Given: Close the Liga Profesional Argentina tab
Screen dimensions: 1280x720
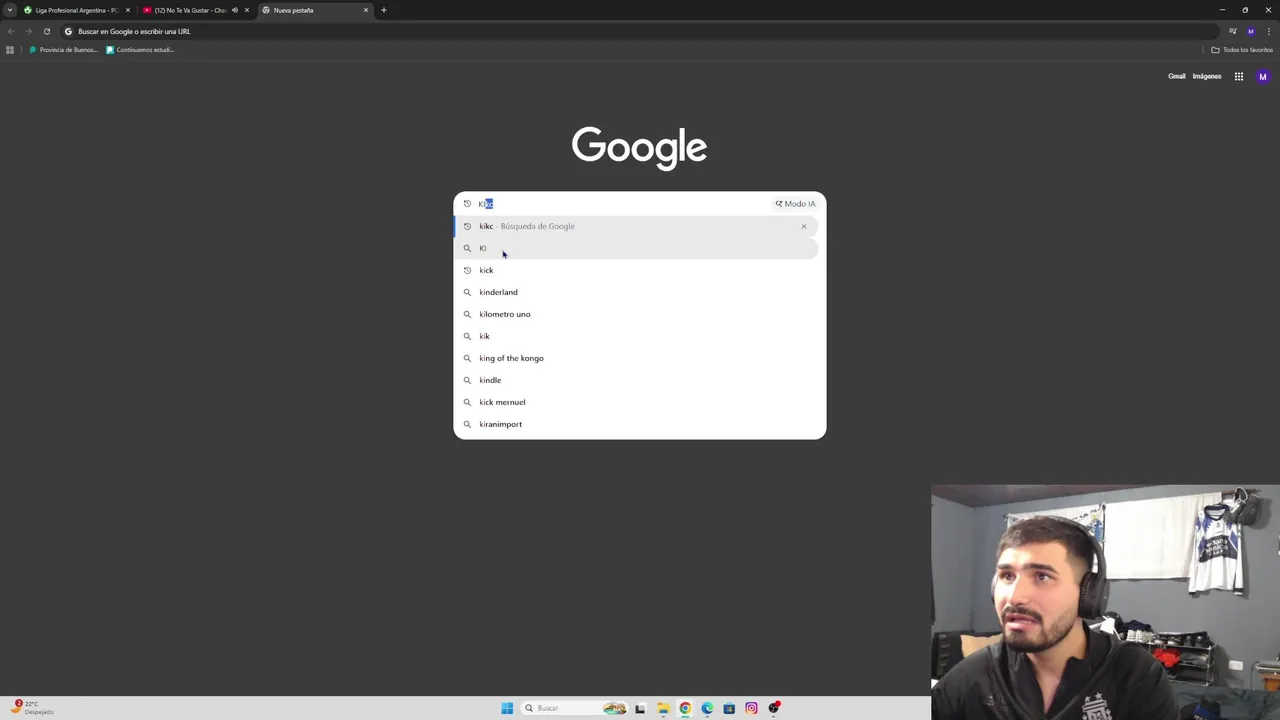Looking at the screenshot, I should (128, 10).
